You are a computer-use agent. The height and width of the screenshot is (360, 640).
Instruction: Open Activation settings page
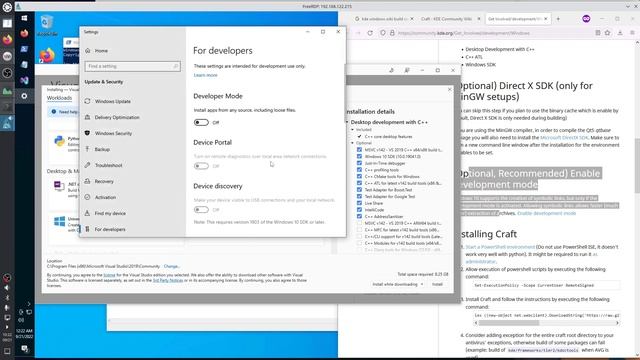[105, 197]
